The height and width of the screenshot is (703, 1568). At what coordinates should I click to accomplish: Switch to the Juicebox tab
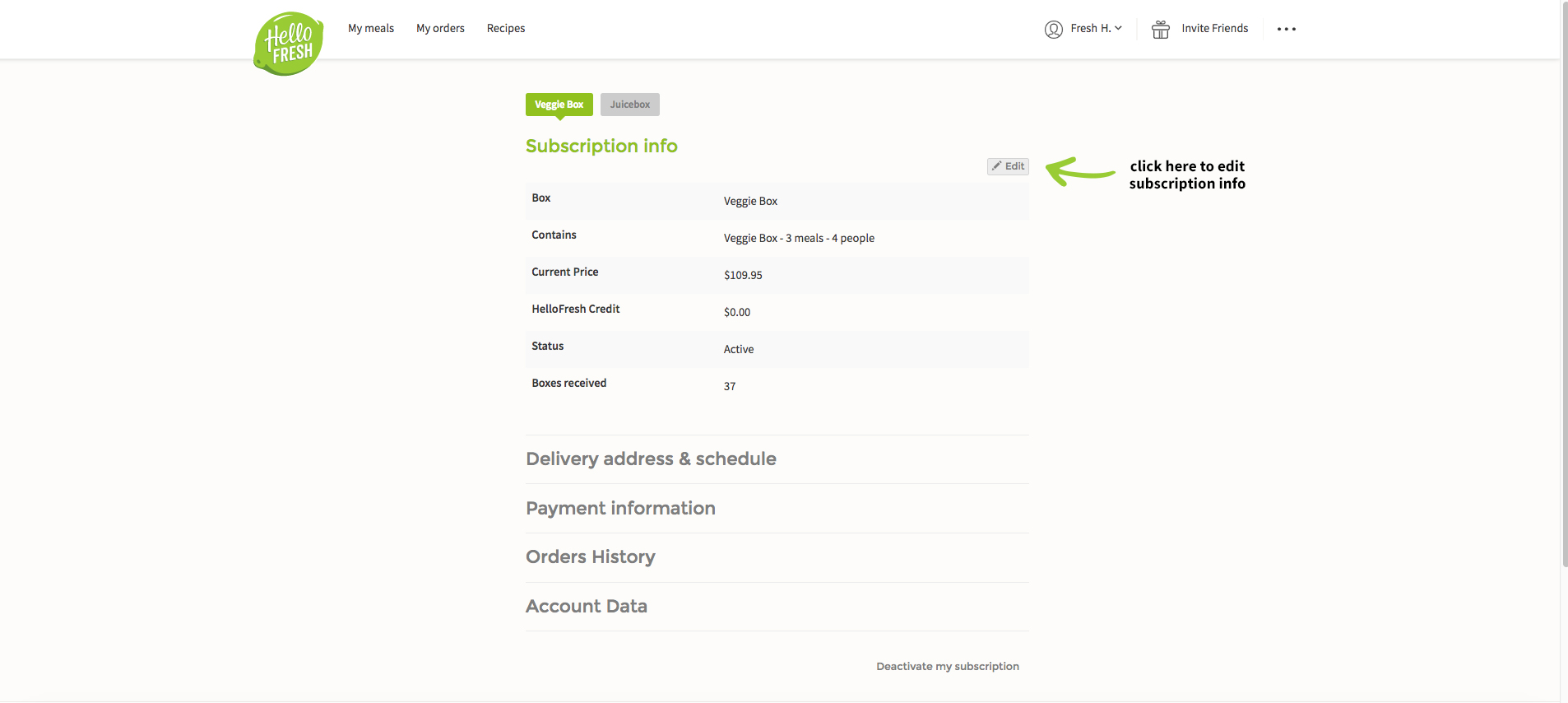coord(630,105)
